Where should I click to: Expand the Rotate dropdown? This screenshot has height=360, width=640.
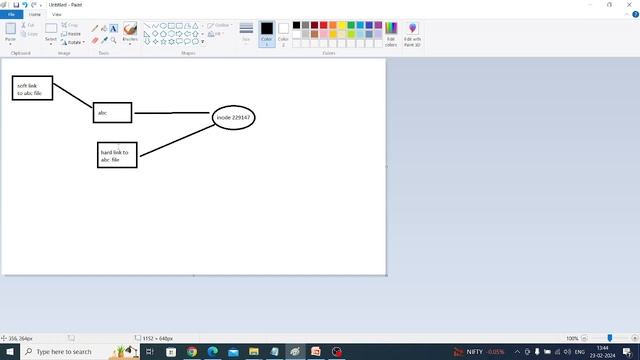click(84, 42)
